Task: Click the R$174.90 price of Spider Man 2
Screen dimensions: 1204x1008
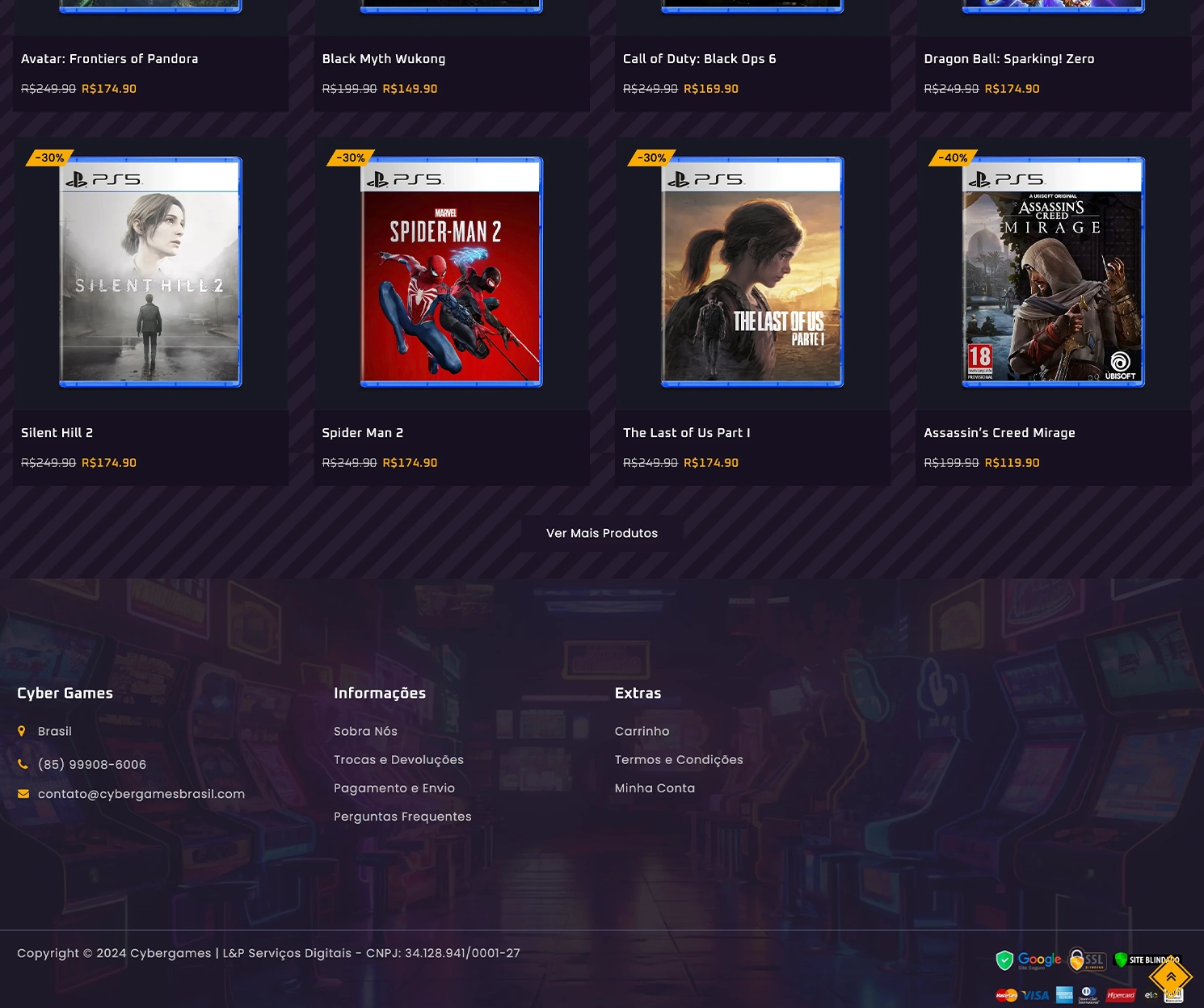Action: click(x=410, y=463)
